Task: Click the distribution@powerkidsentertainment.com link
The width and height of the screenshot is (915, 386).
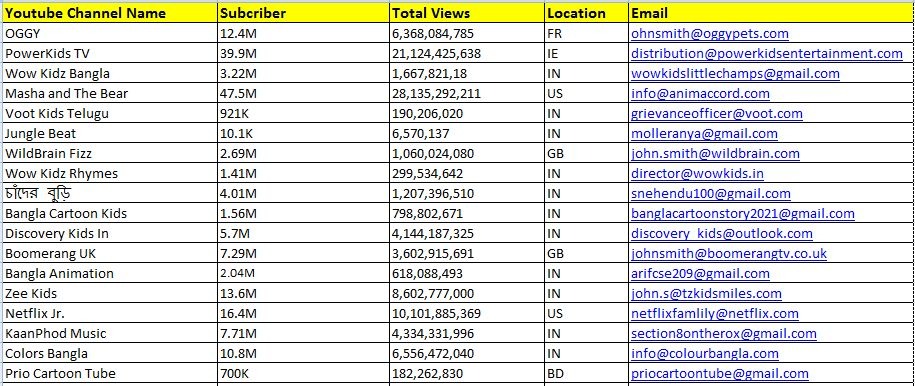Action: tap(767, 54)
